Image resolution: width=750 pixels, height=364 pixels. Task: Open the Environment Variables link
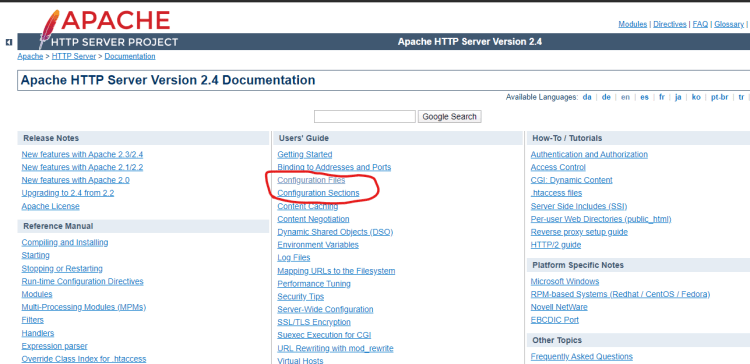[x=318, y=245]
